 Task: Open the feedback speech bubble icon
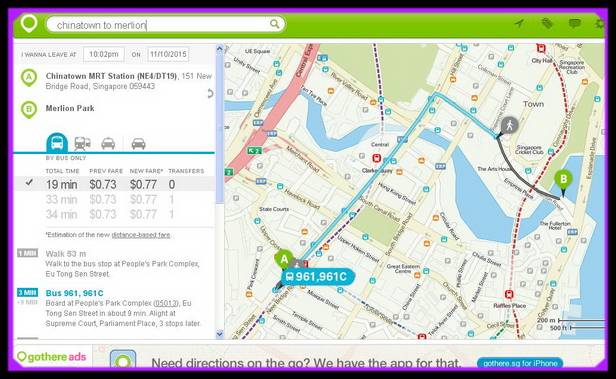575,24
